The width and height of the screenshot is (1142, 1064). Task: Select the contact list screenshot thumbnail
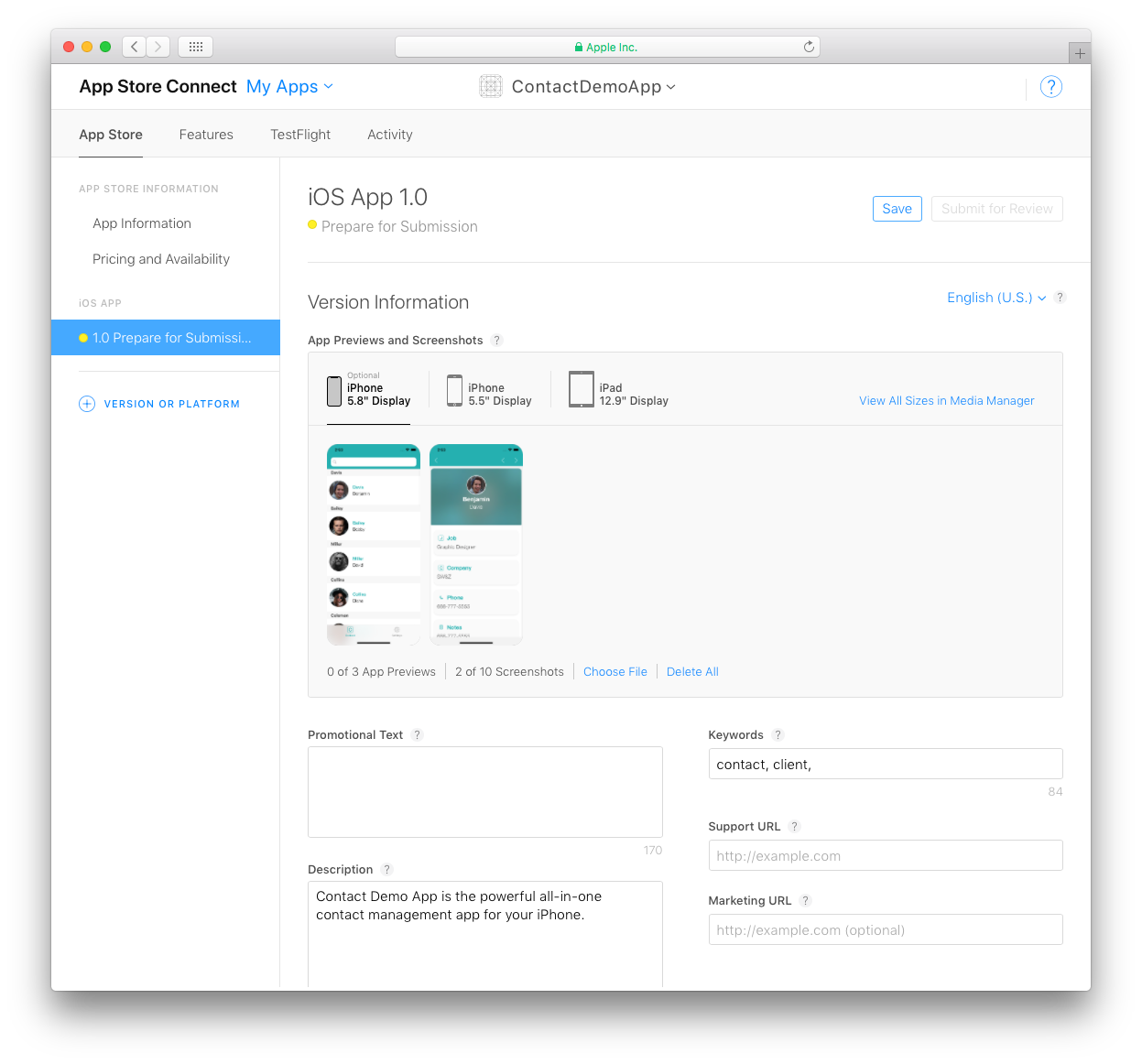[x=374, y=545]
